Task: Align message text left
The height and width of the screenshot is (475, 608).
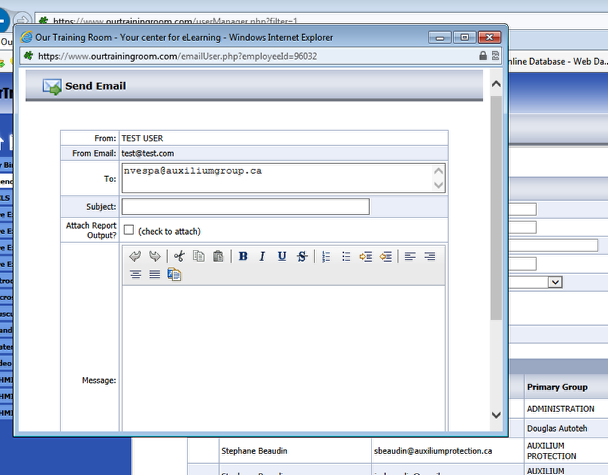Action: pyautogui.click(x=409, y=256)
